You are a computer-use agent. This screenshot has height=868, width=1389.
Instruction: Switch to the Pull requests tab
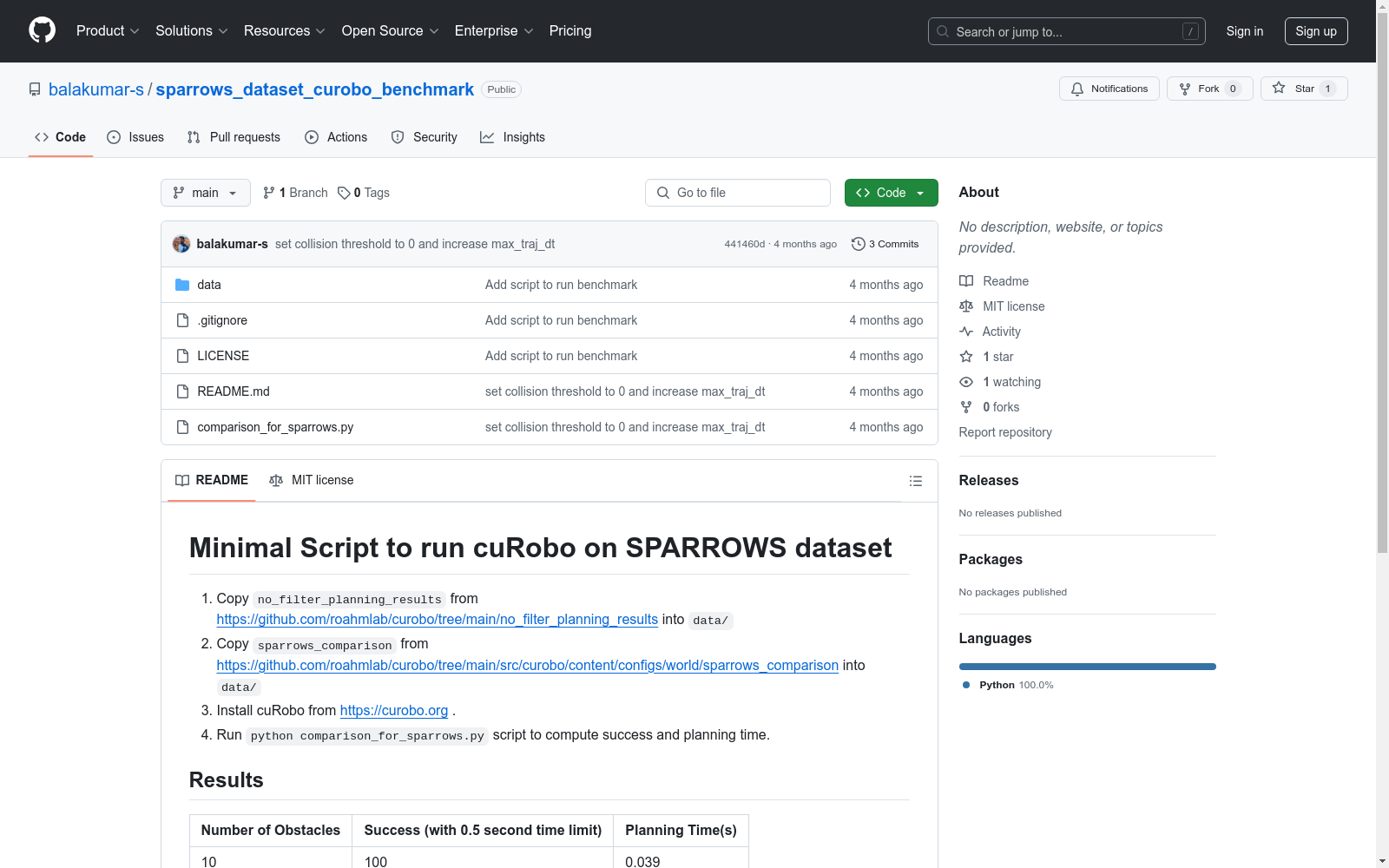(x=234, y=137)
